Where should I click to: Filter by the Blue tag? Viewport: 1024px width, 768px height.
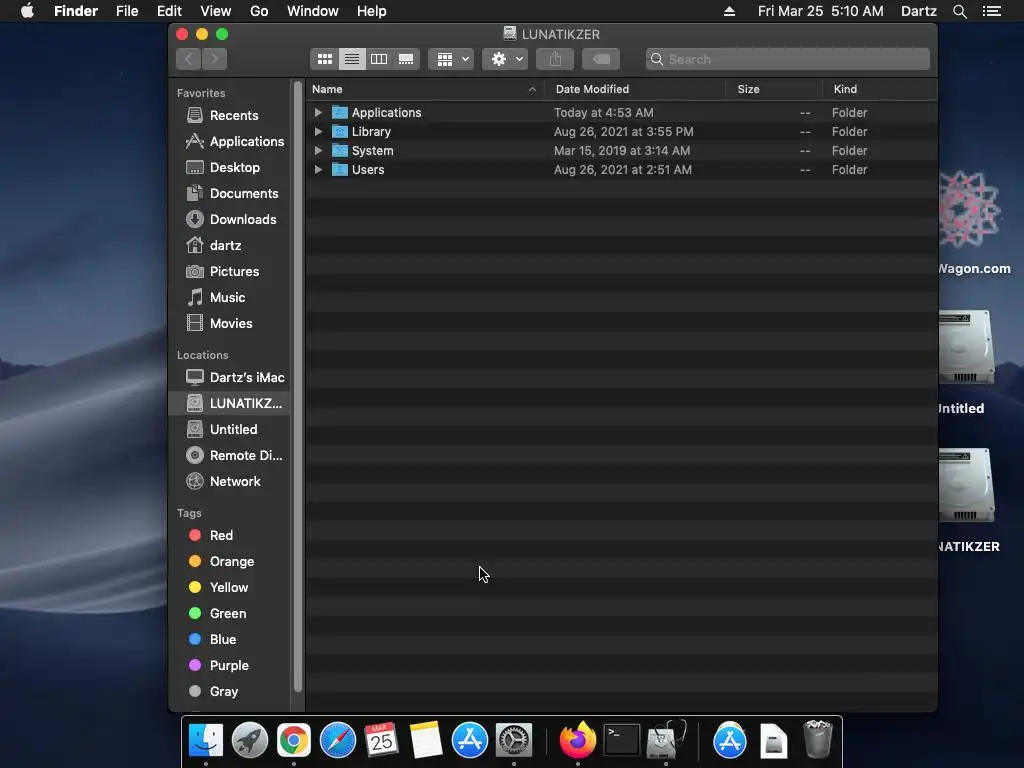[231, 639]
